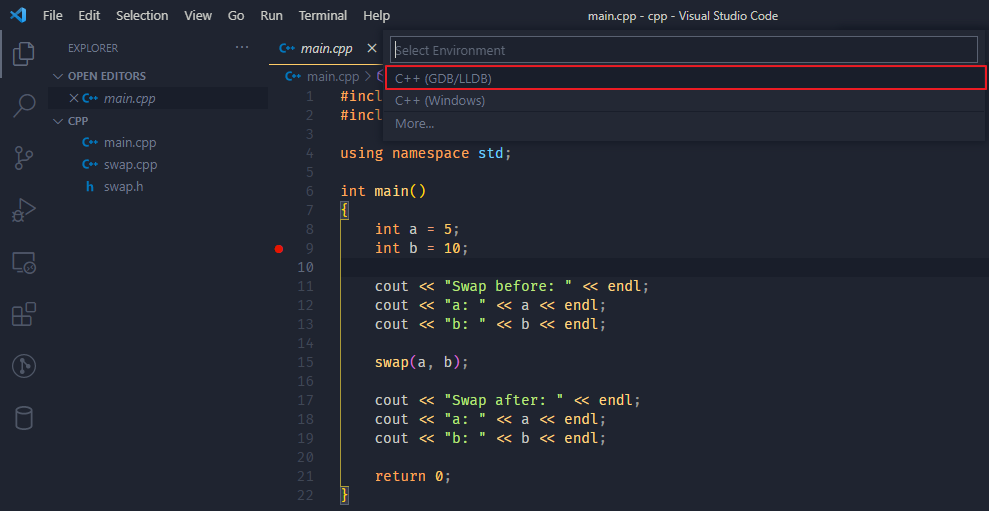Screen dimensions: 989x511
Task: Open the database icon in activity bar
Action: coord(24,418)
